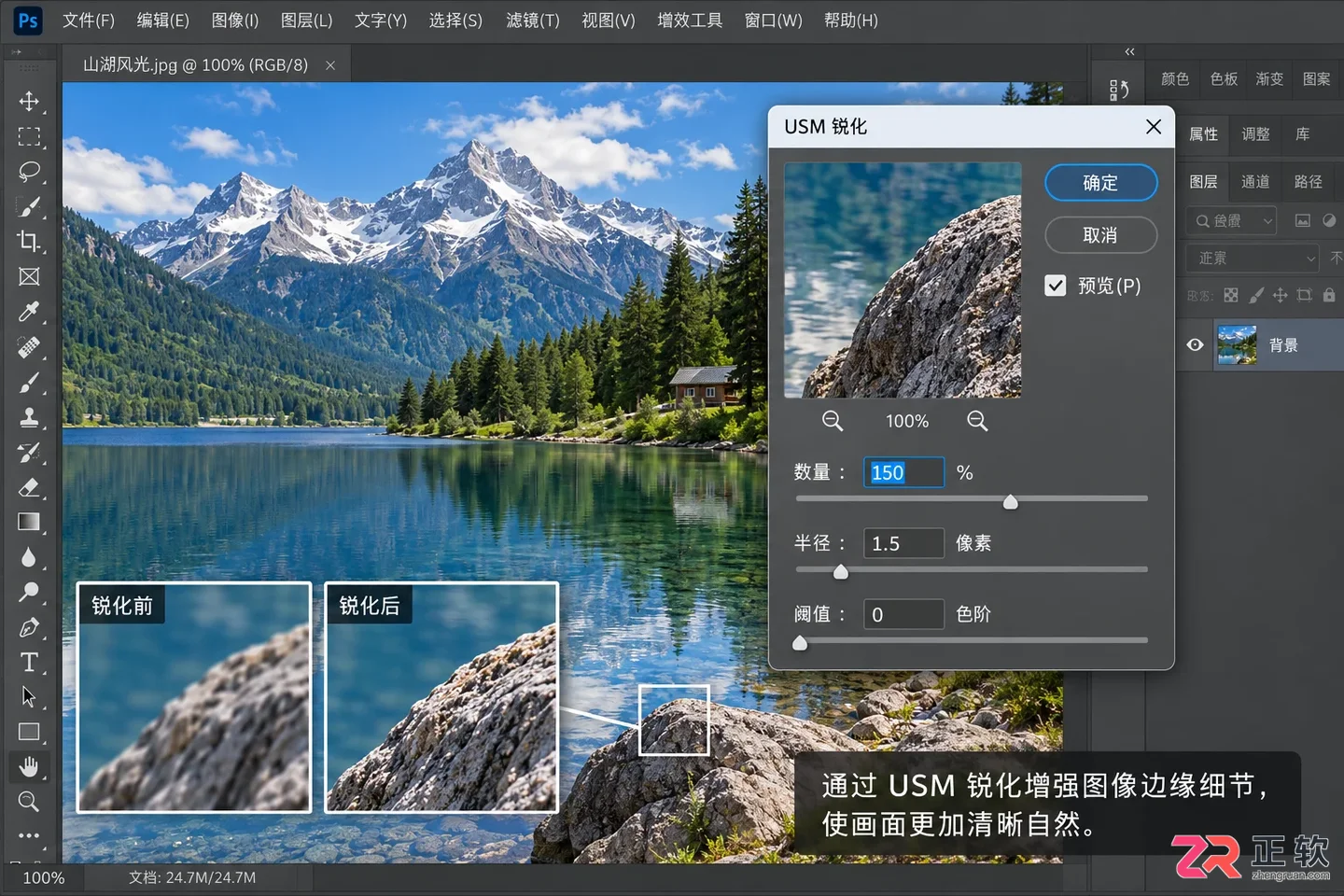This screenshot has height=896, width=1344.
Task: Switch to the 渐变 tab
Action: (x=1269, y=79)
